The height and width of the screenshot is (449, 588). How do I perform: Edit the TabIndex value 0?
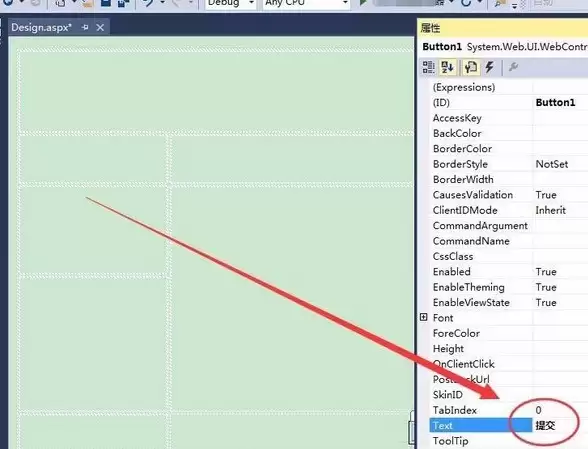(x=538, y=410)
